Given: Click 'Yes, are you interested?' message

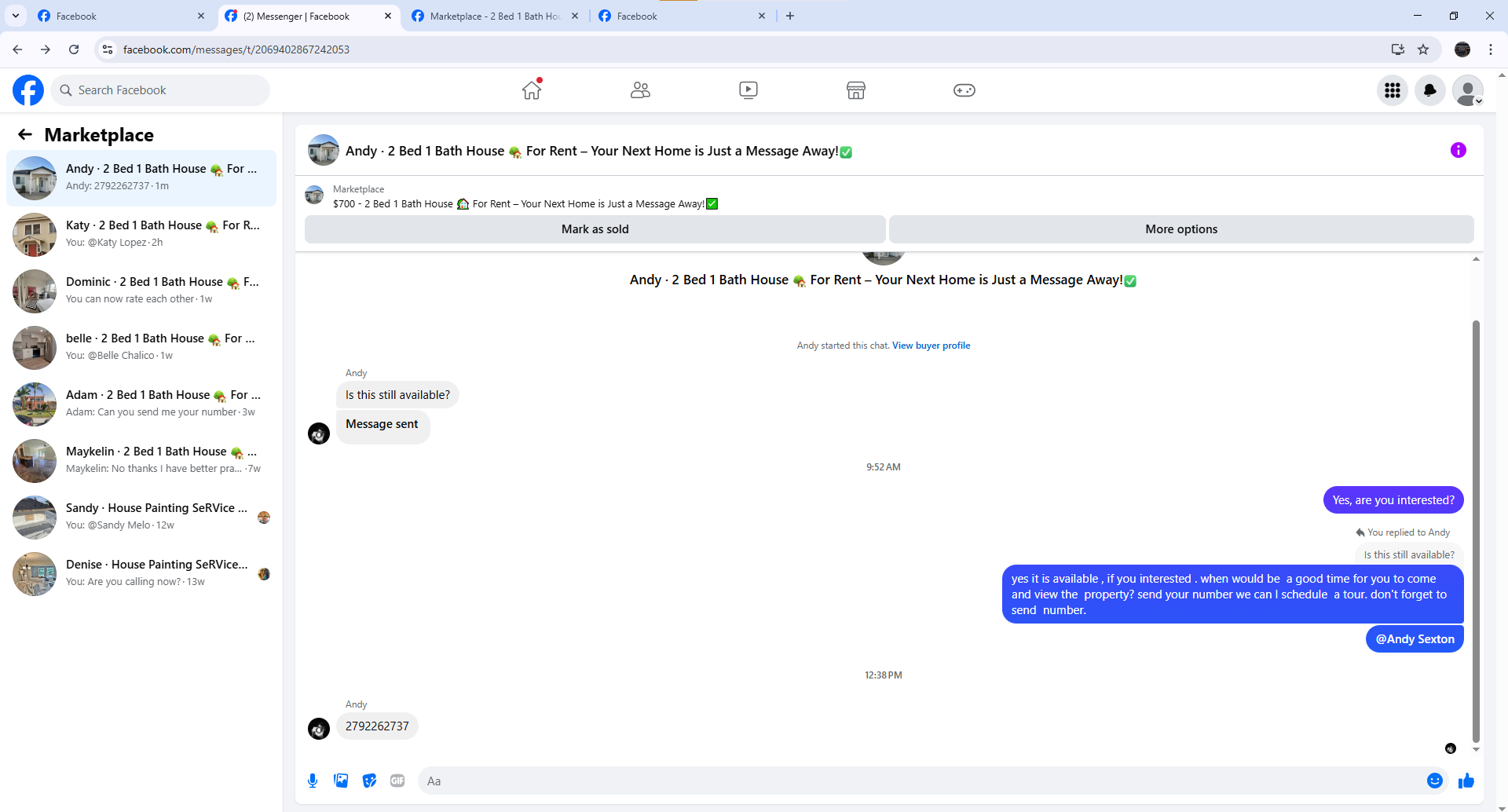Looking at the screenshot, I should pos(1393,500).
